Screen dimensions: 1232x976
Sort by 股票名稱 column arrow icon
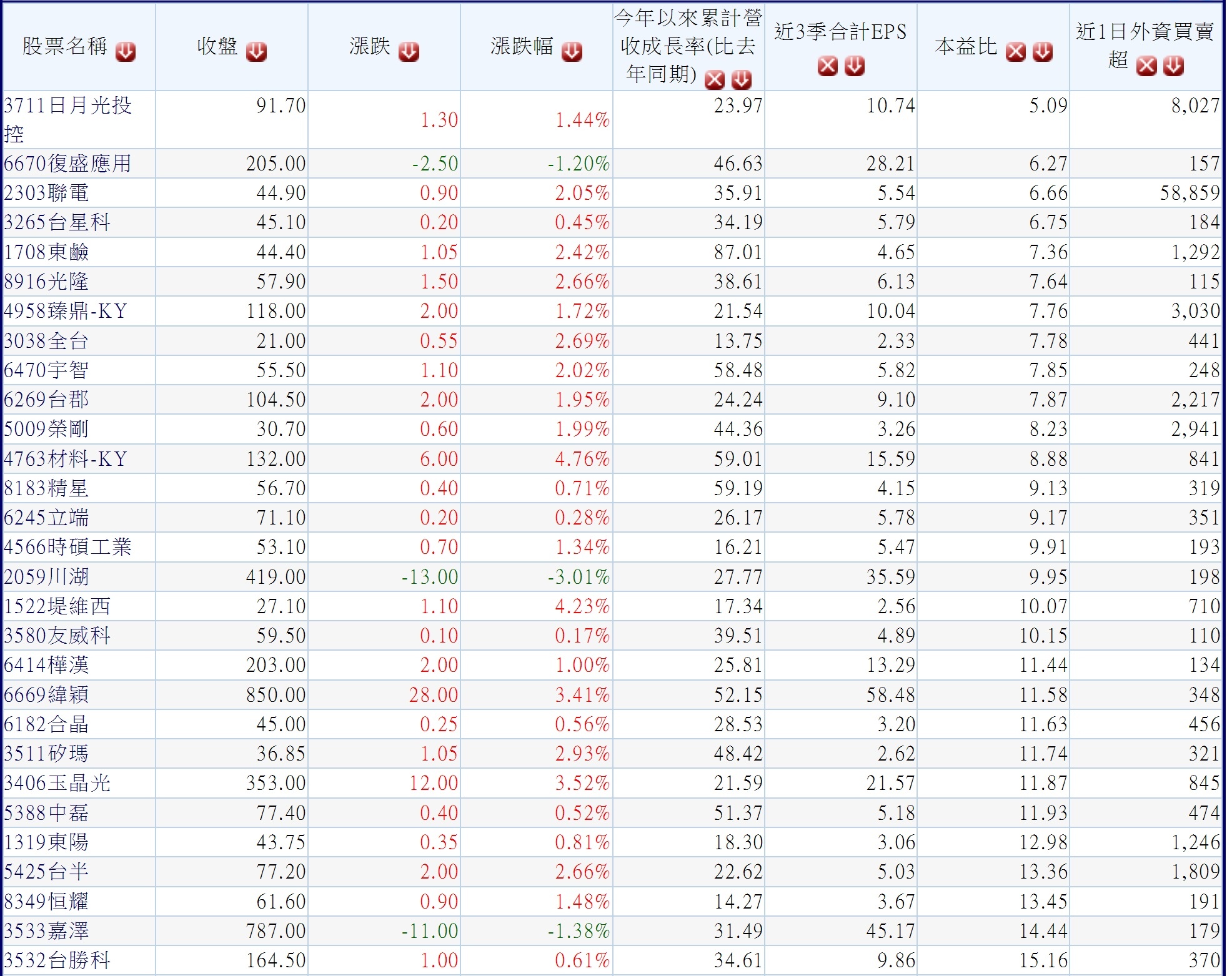[x=125, y=52]
